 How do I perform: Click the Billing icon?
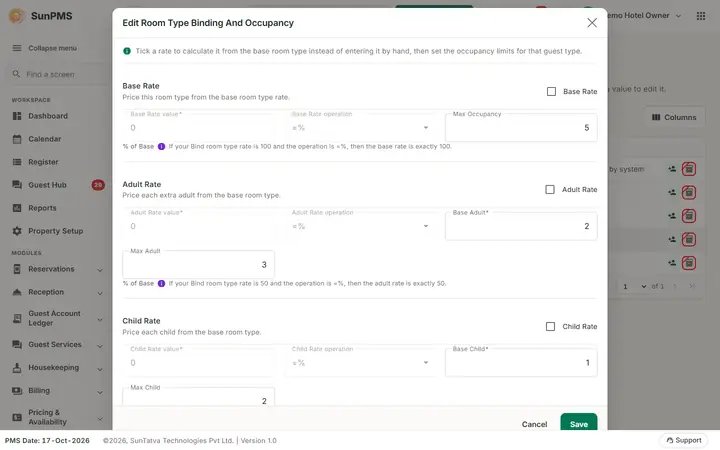pyautogui.click(x=17, y=390)
